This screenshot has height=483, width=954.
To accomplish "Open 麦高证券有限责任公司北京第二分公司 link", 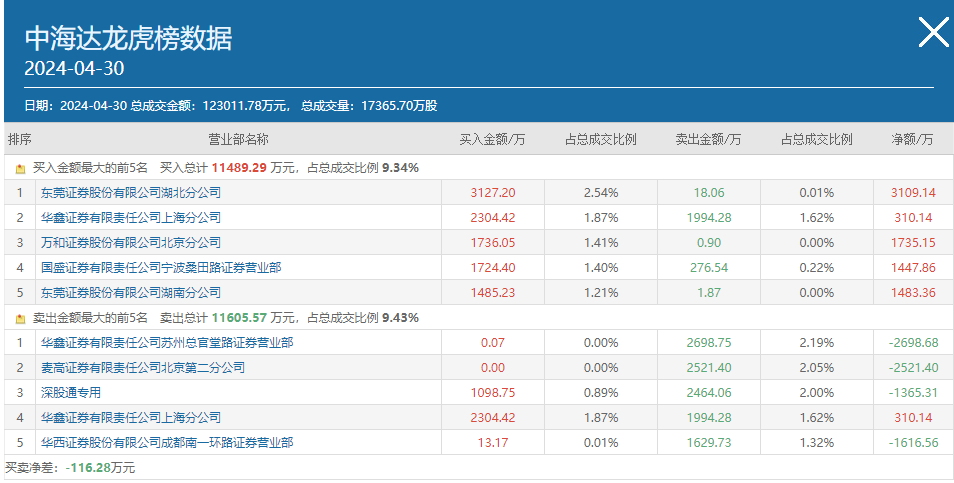I will [x=143, y=367].
